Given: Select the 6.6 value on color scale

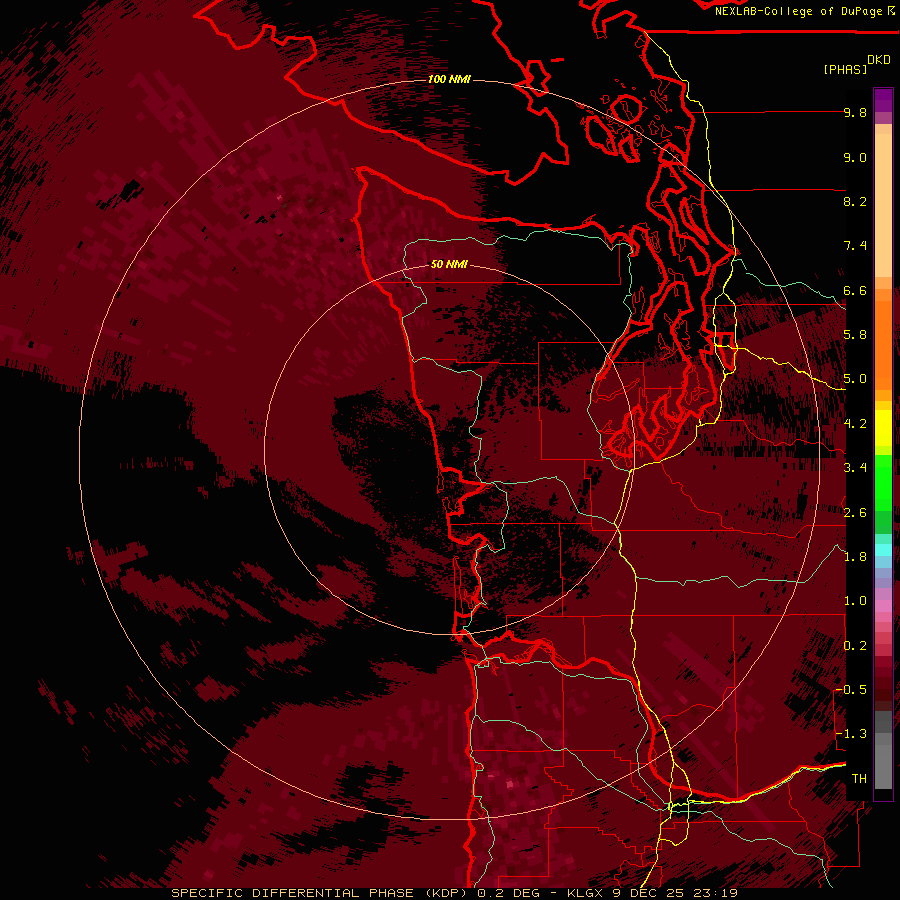Looking at the screenshot, I should point(855,290).
